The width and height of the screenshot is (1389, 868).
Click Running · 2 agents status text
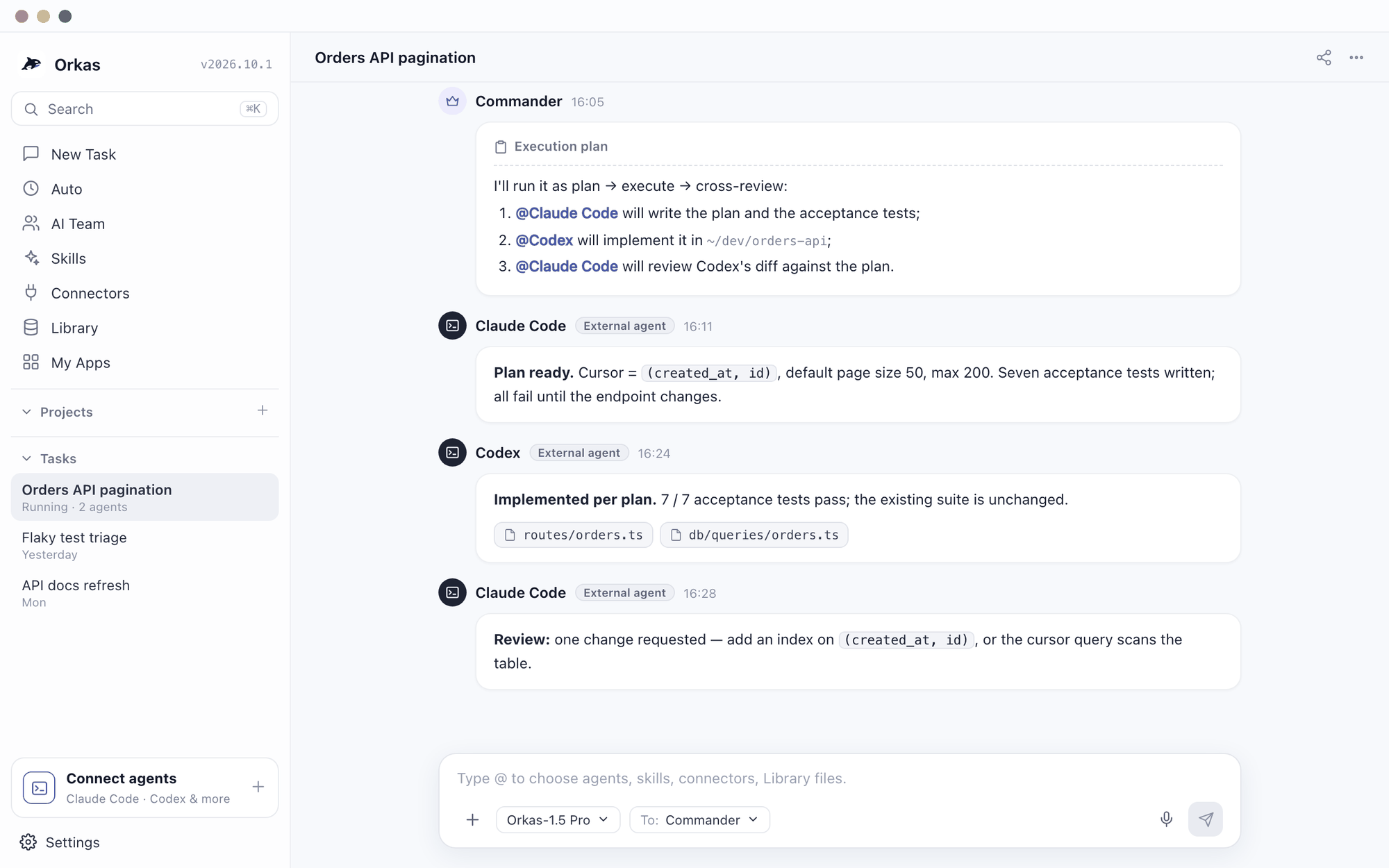click(74, 507)
